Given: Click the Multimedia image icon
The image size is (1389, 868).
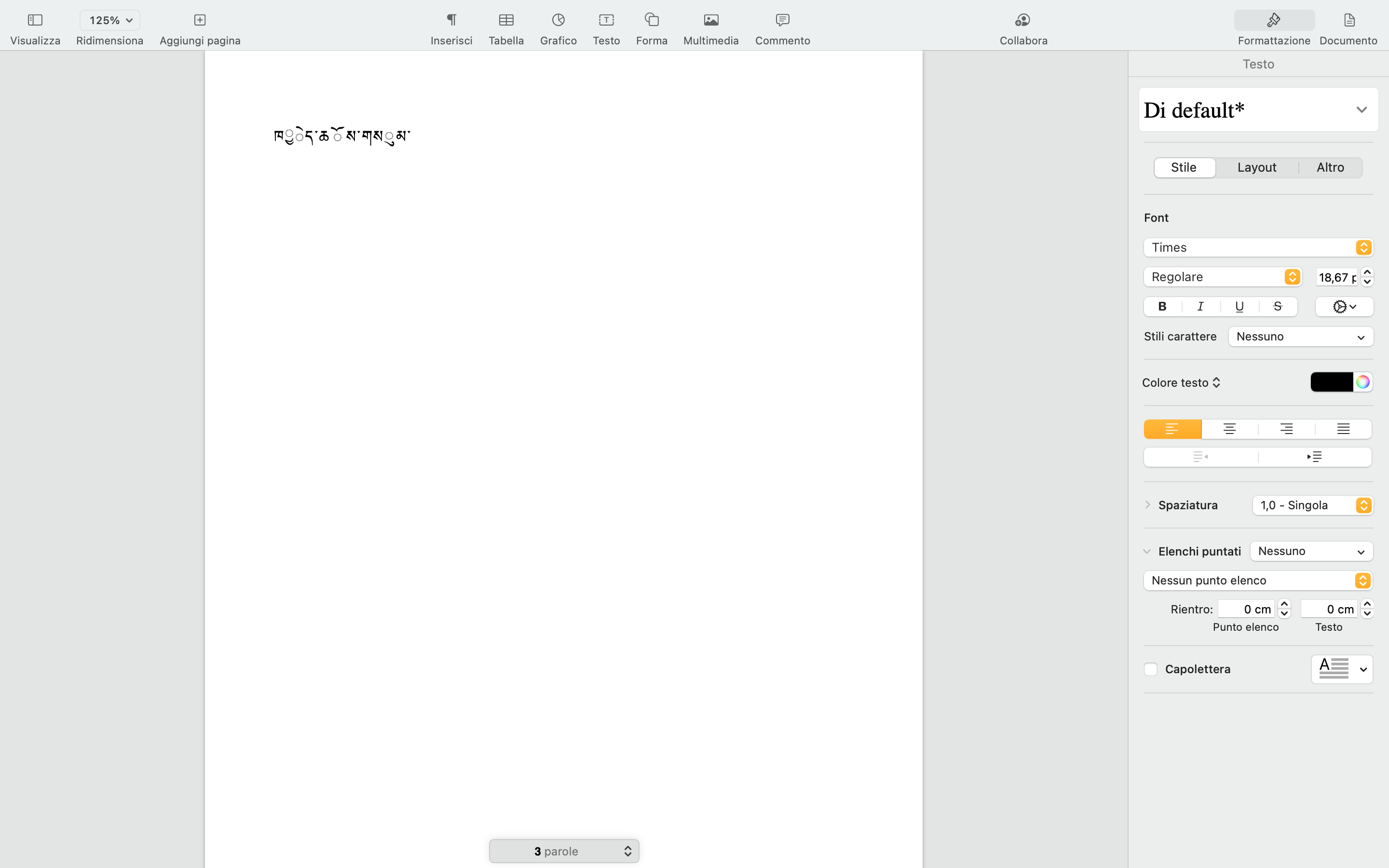Looking at the screenshot, I should tap(710, 21).
